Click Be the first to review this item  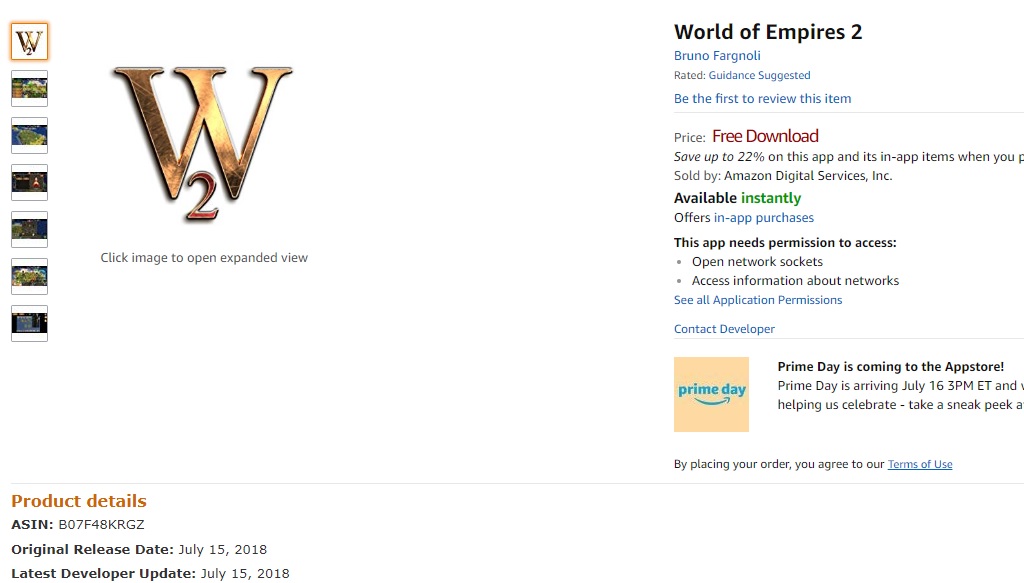pyautogui.click(x=762, y=99)
